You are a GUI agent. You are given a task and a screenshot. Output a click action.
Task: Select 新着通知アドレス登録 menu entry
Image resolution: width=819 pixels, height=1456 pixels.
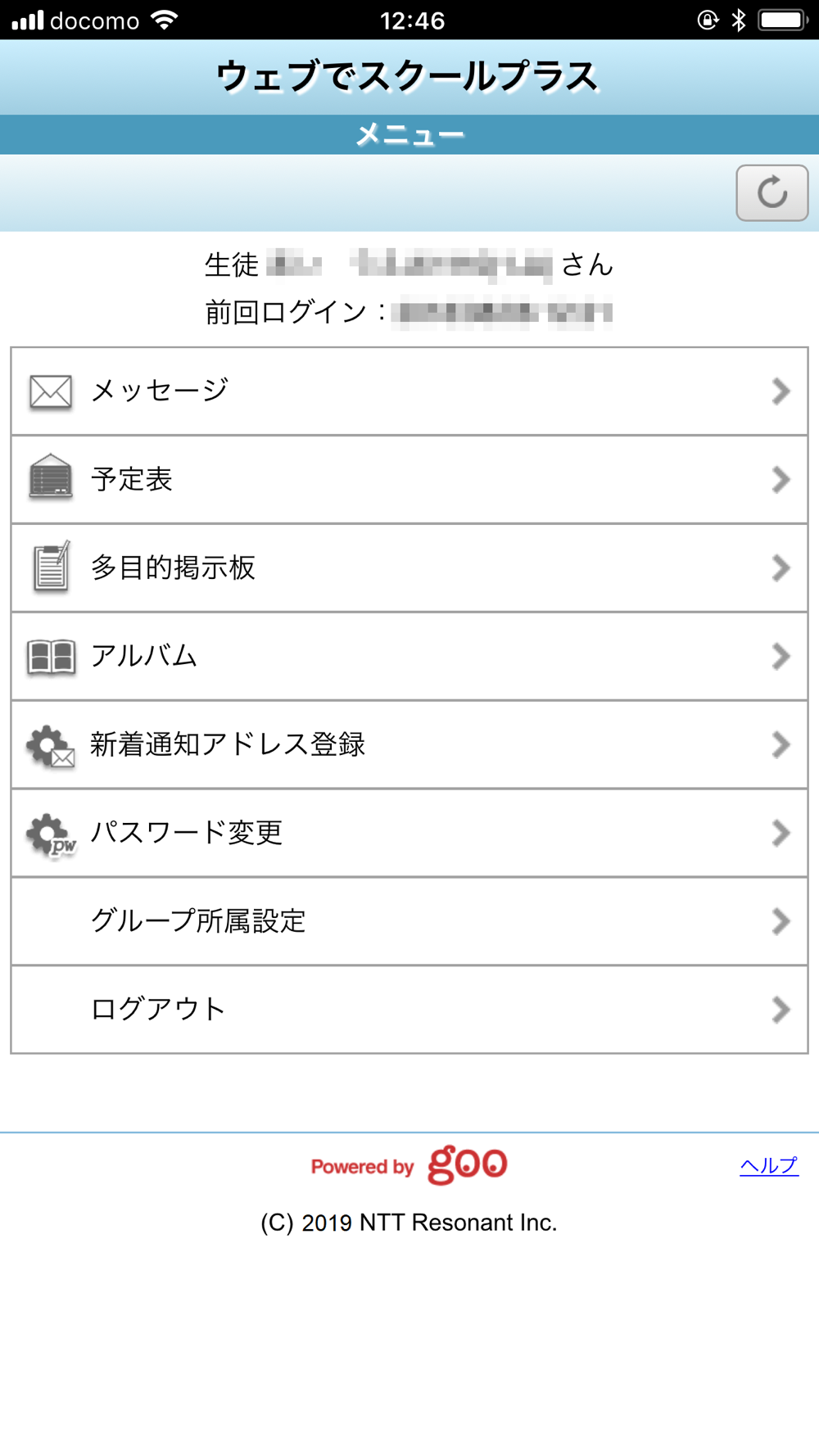tap(228, 744)
